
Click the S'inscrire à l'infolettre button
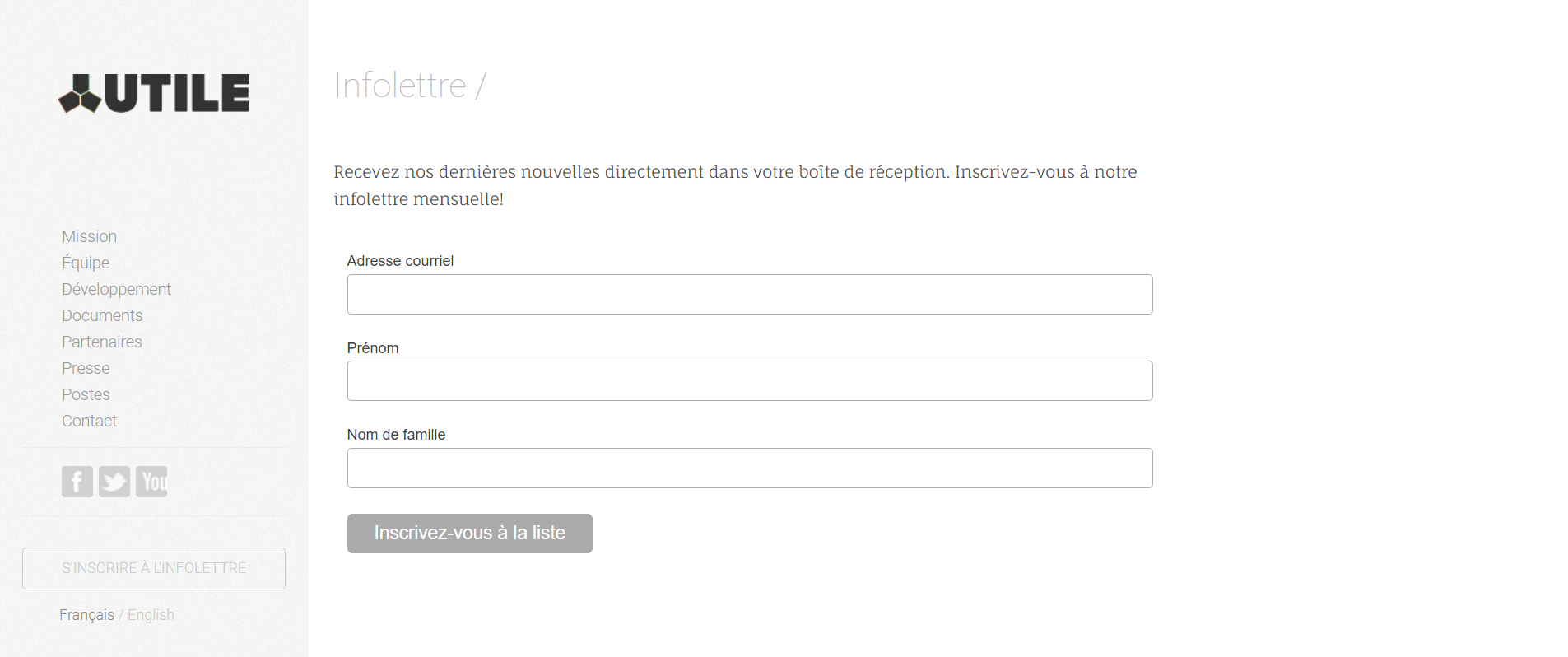coord(154,568)
